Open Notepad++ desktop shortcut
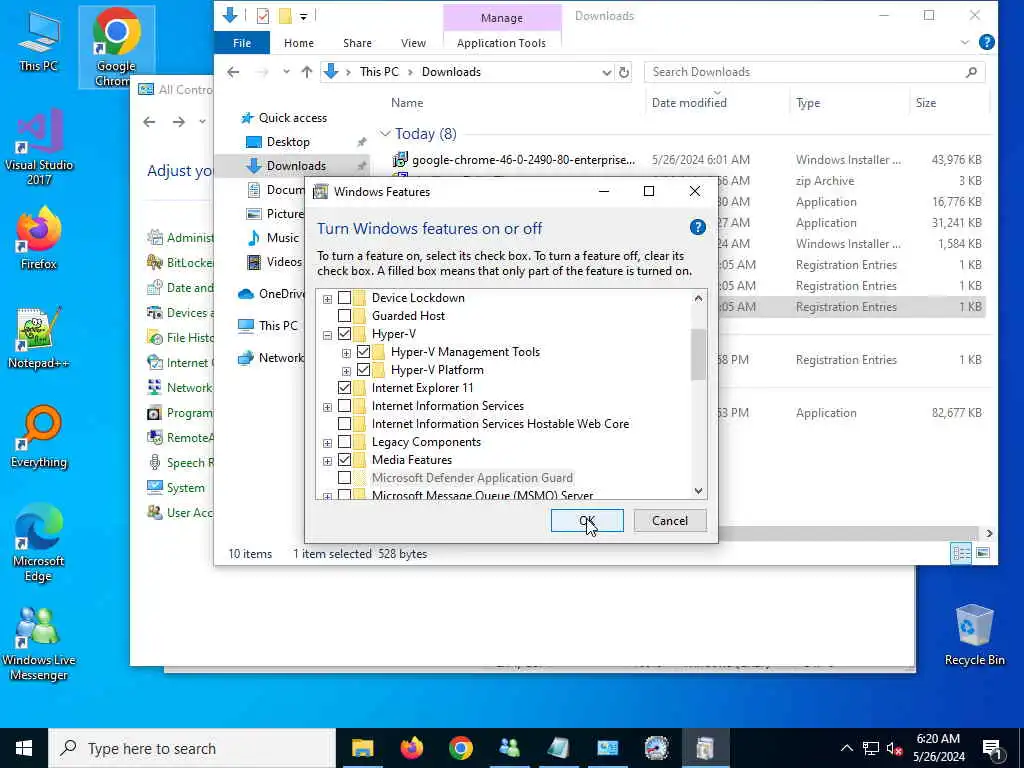1024x768 pixels. coord(39,338)
